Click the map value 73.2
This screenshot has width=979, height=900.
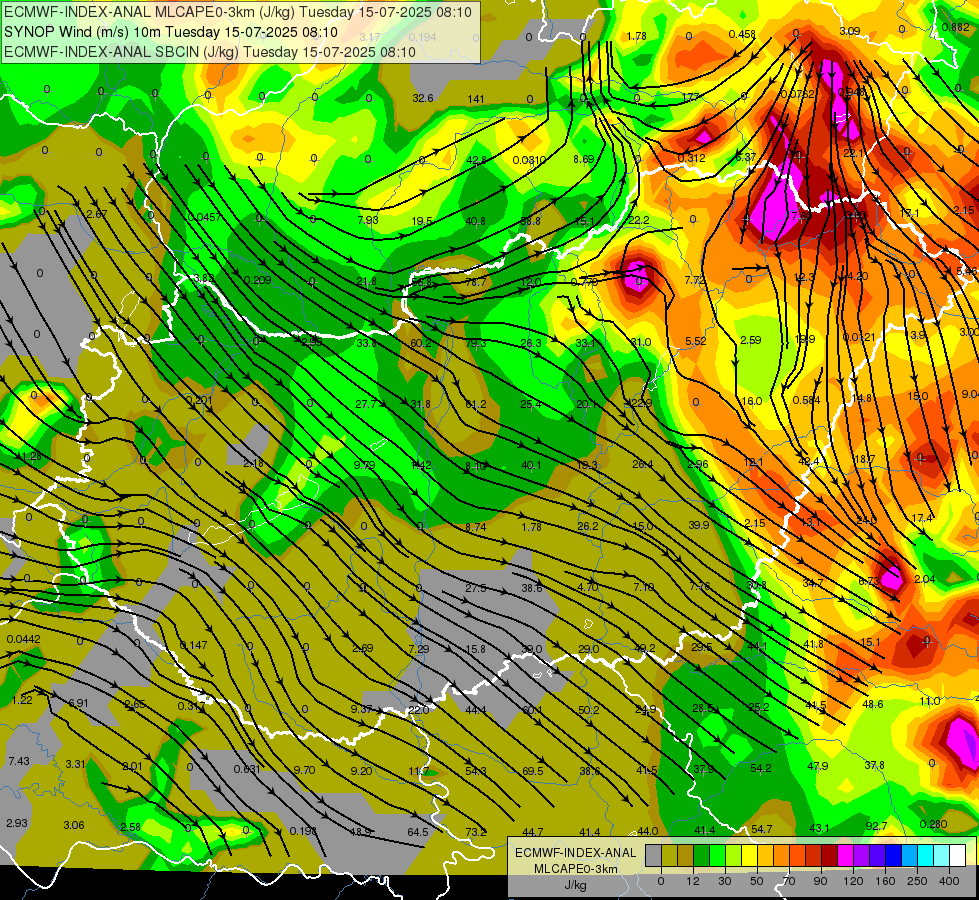[475, 832]
